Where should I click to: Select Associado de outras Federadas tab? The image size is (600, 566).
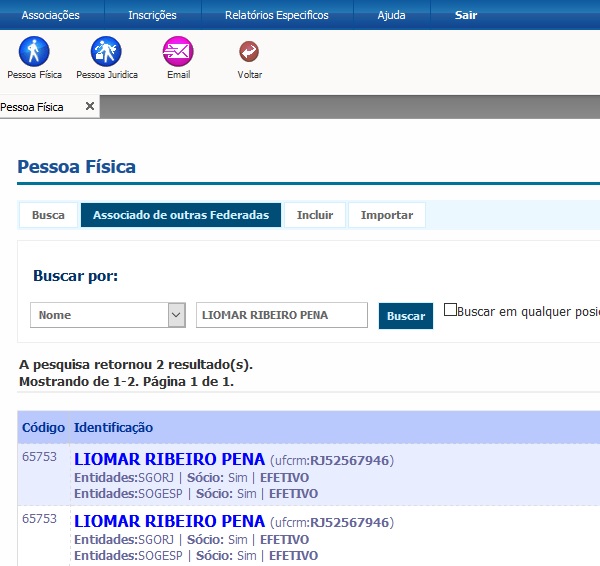180,215
